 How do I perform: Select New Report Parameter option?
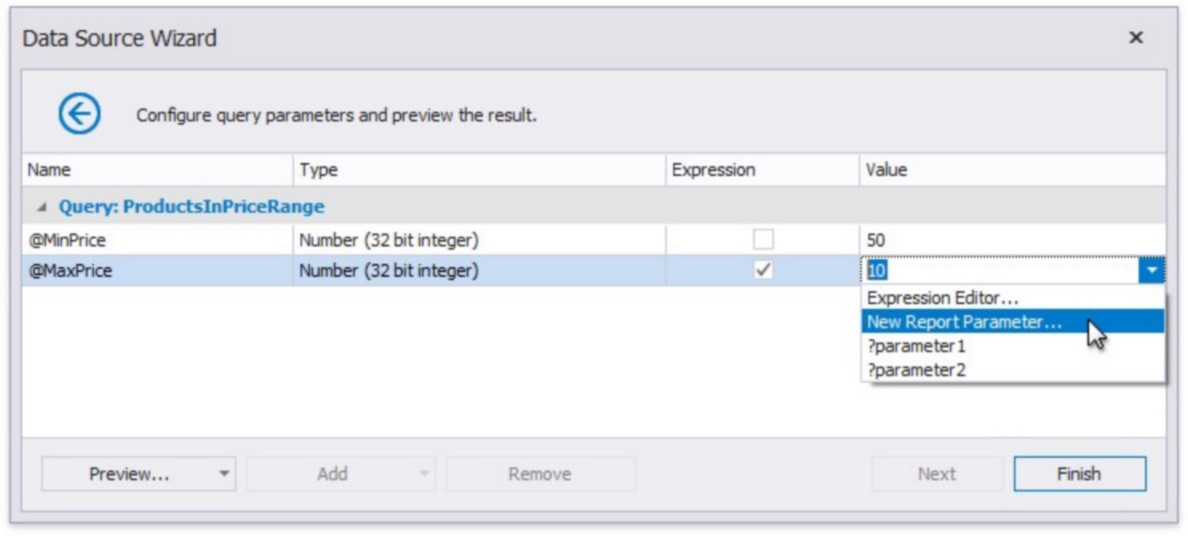tap(964, 322)
